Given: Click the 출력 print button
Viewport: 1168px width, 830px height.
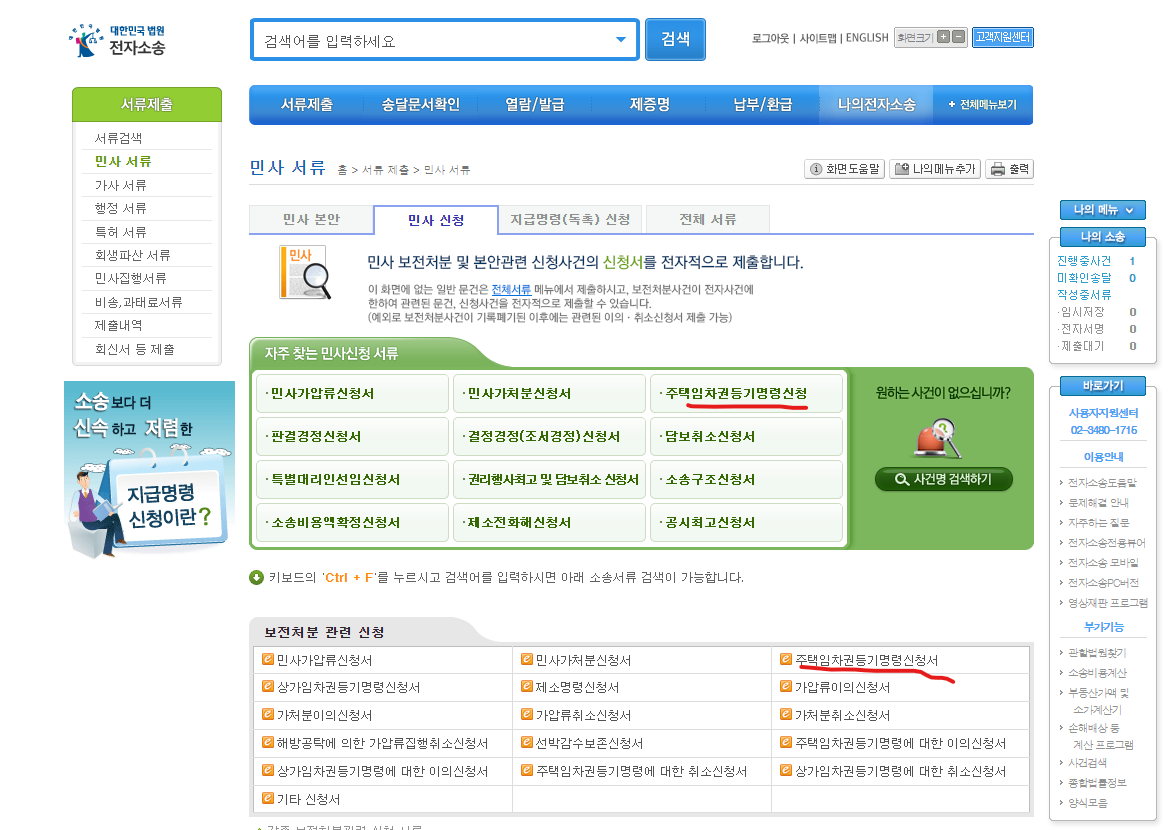Looking at the screenshot, I should (x=1009, y=169).
